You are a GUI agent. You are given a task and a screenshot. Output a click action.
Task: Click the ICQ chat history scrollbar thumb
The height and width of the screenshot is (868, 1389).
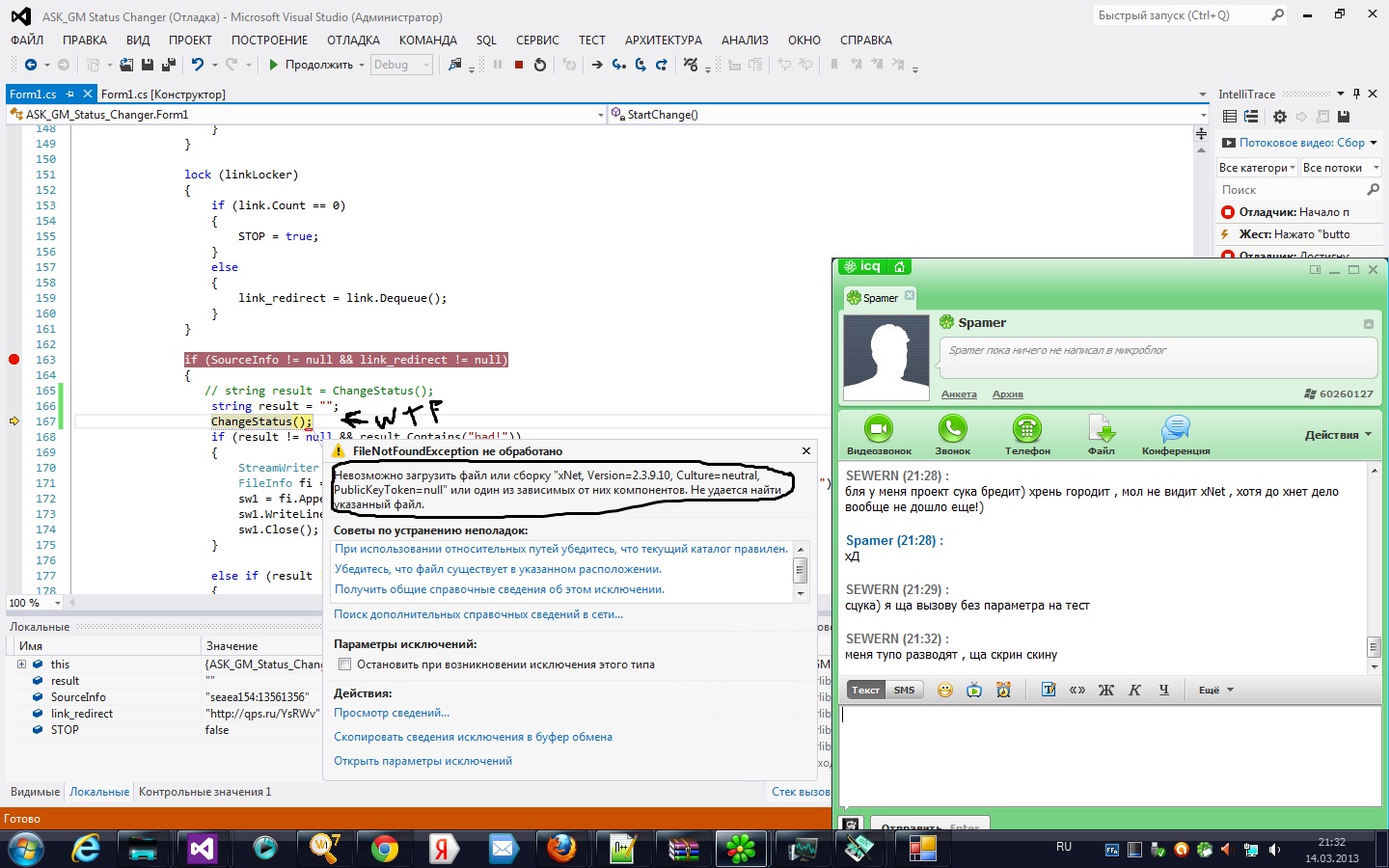click(x=1375, y=646)
